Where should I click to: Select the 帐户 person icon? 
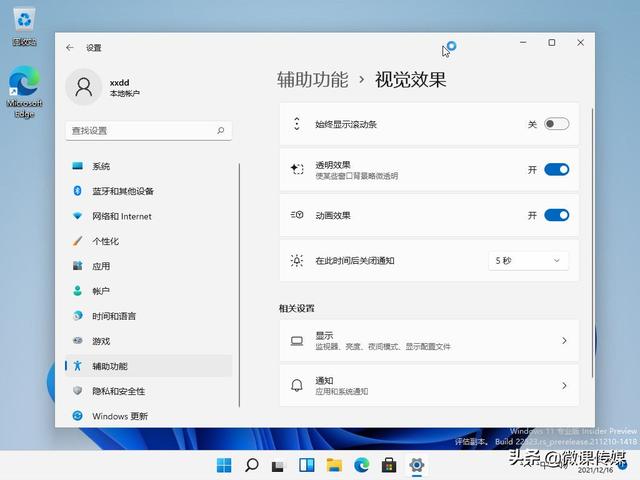click(78, 291)
